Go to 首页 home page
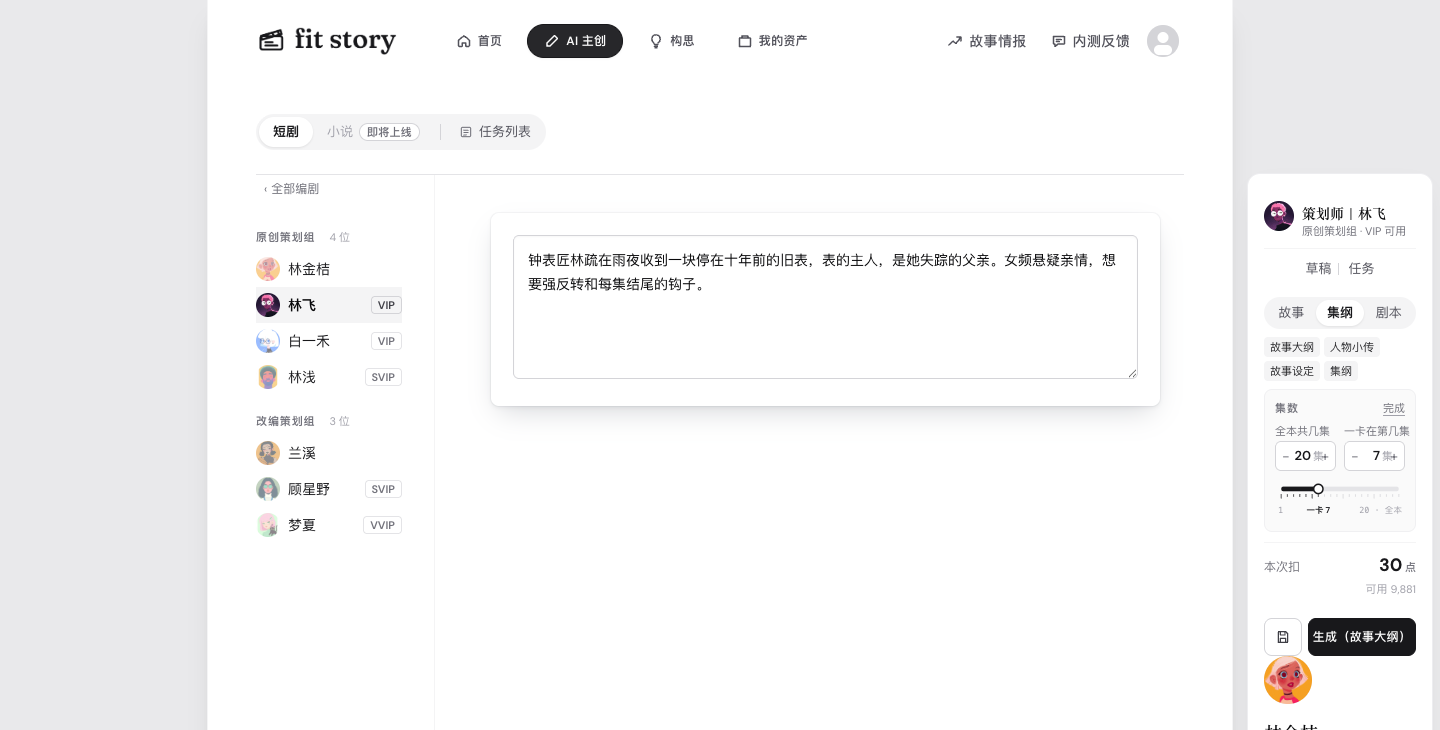 [x=479, y=41]
